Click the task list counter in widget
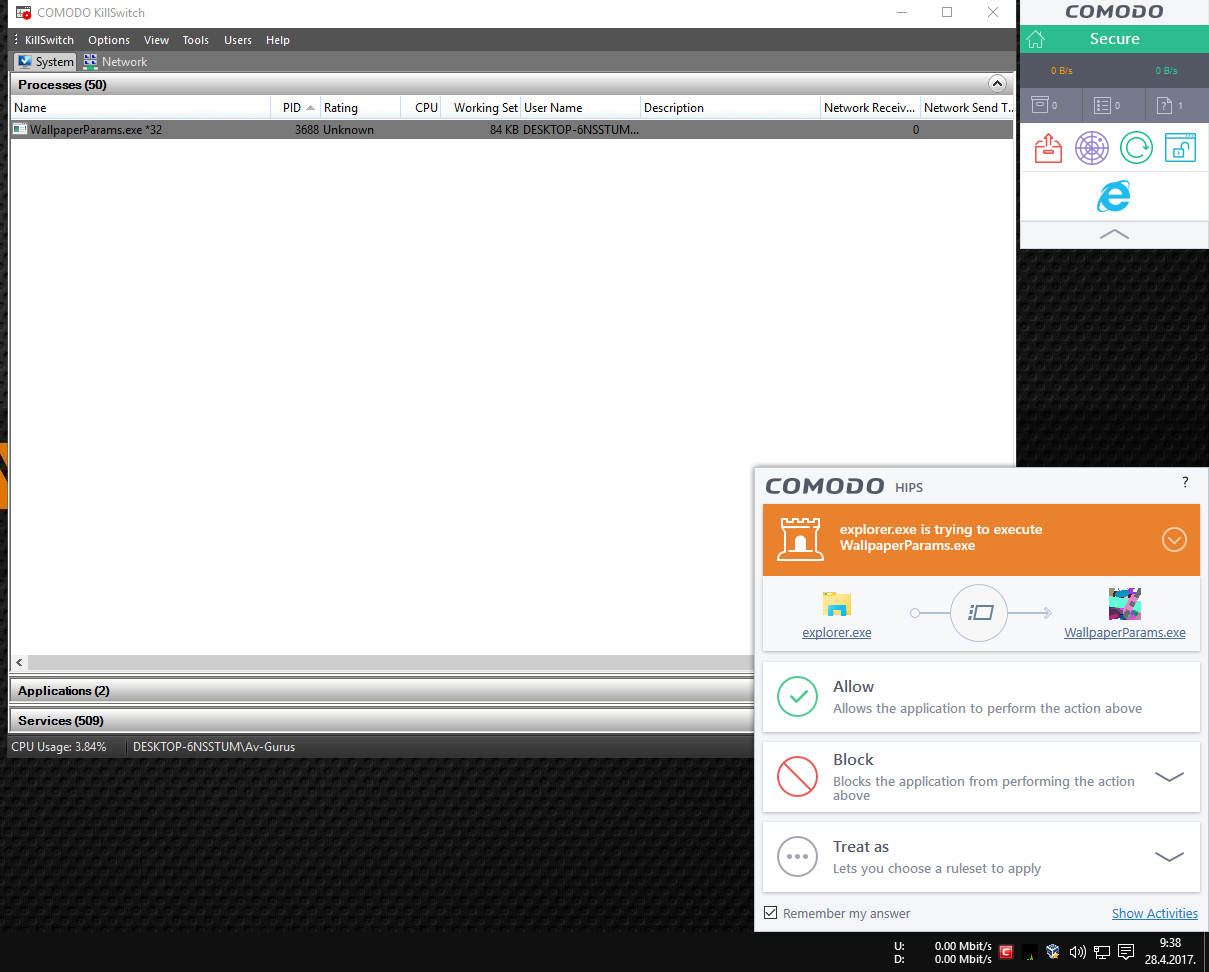The image size is (1209, 972). coord(1107,105)
